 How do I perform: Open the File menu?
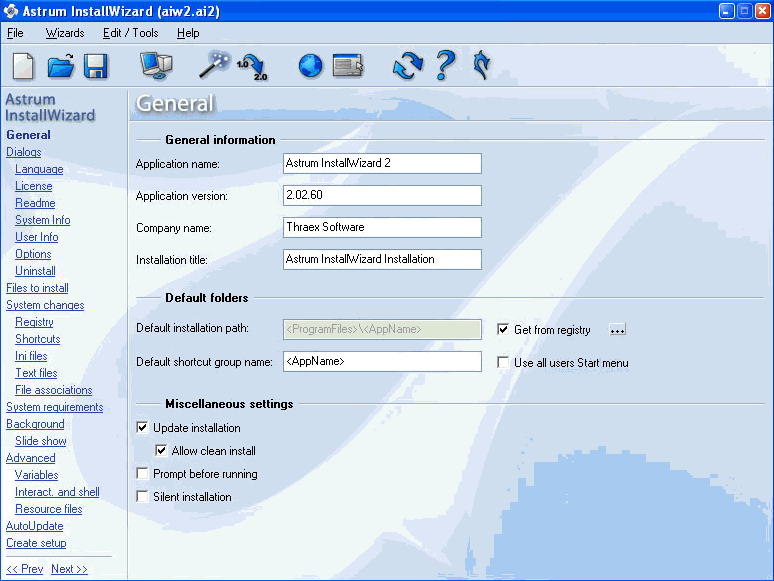tap(15, 33)
